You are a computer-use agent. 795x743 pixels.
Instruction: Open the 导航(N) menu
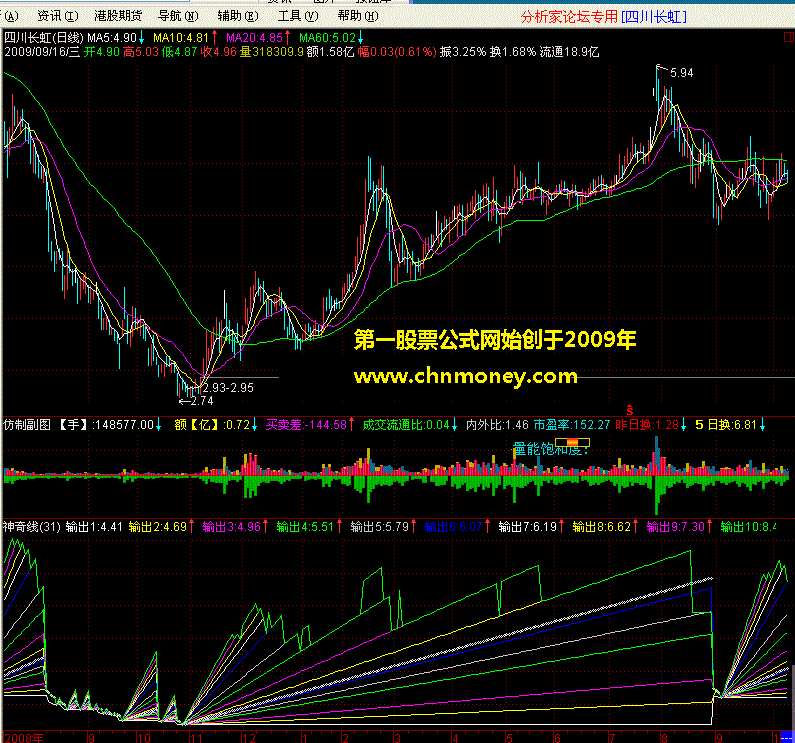click(x=178, y=16)
